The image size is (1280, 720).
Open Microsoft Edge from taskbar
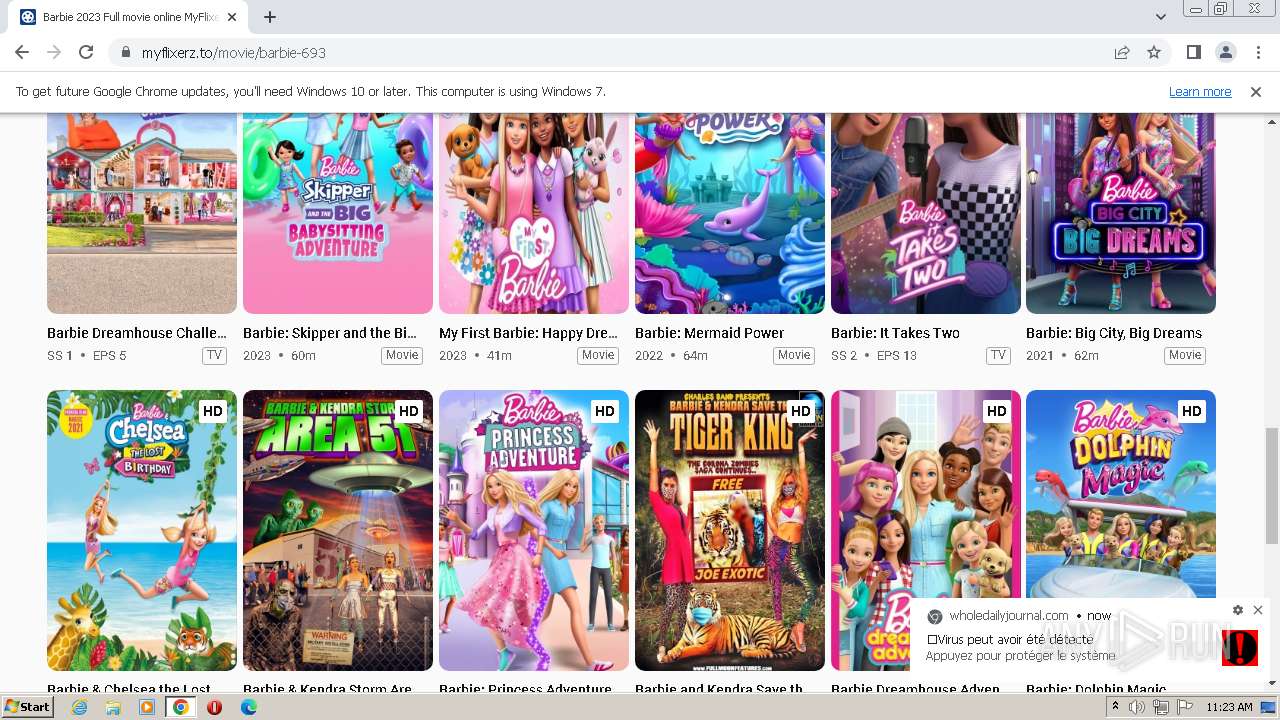point(249,707)
